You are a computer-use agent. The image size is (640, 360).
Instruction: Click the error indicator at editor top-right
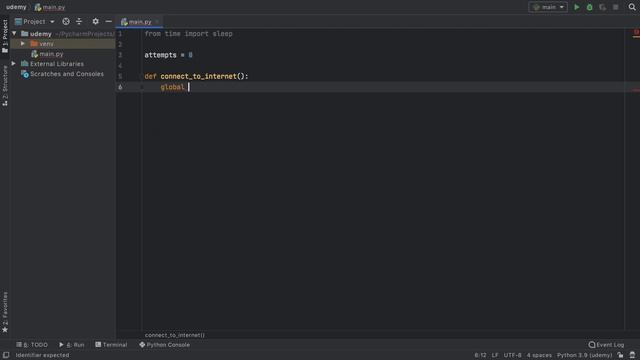pos(636,33)
